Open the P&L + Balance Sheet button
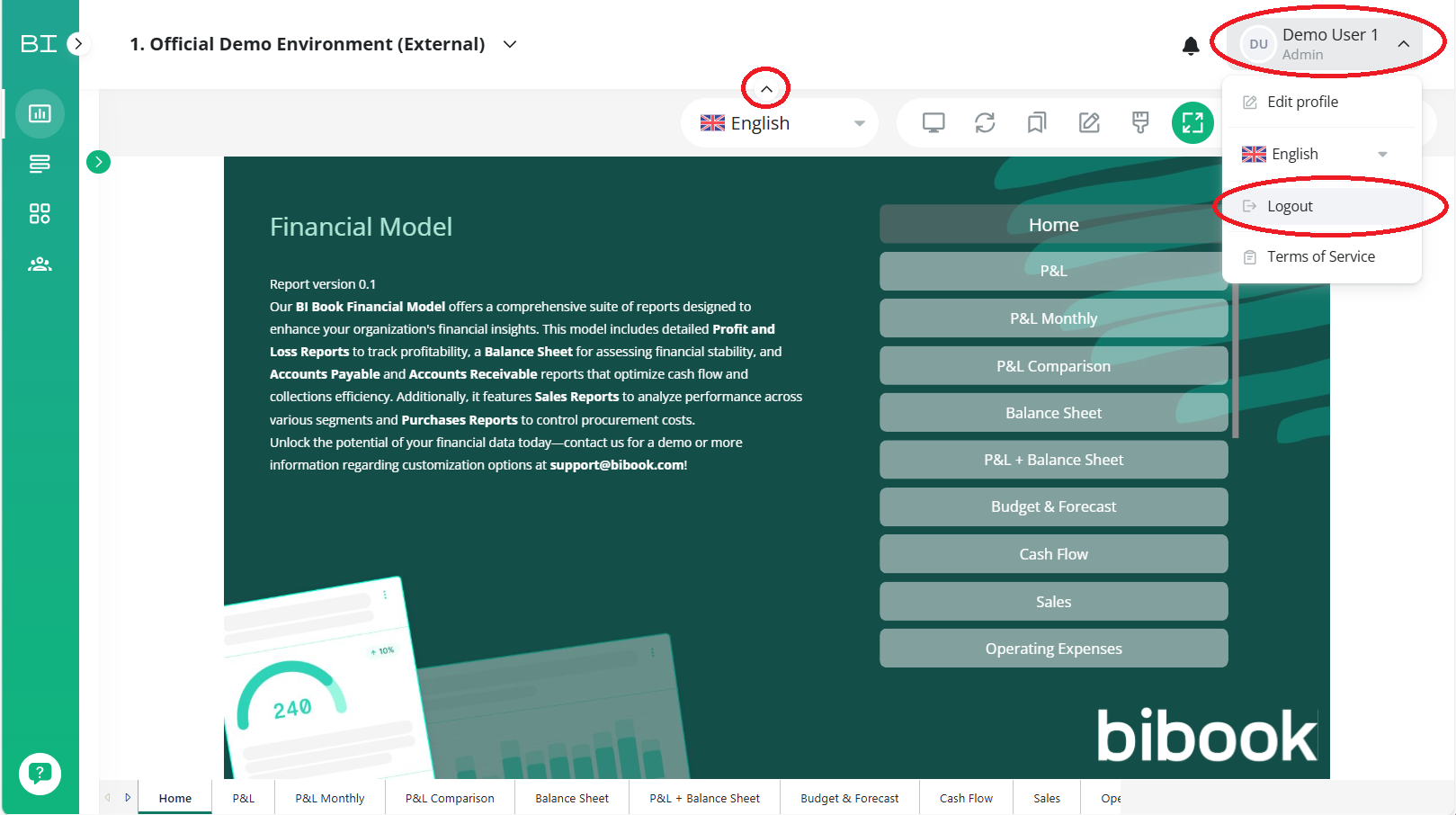Screen dimensions: 1456x815 pyautogui.click(x=1053, y=460)
